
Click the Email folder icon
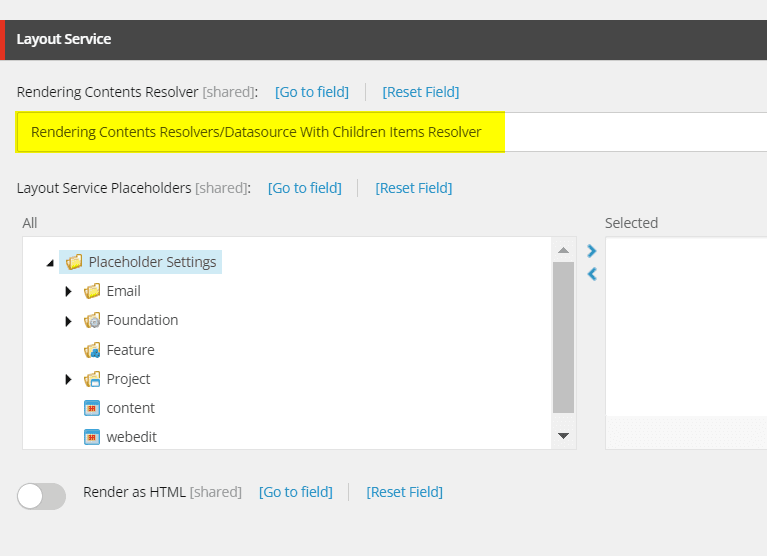[x=92, y=291]
